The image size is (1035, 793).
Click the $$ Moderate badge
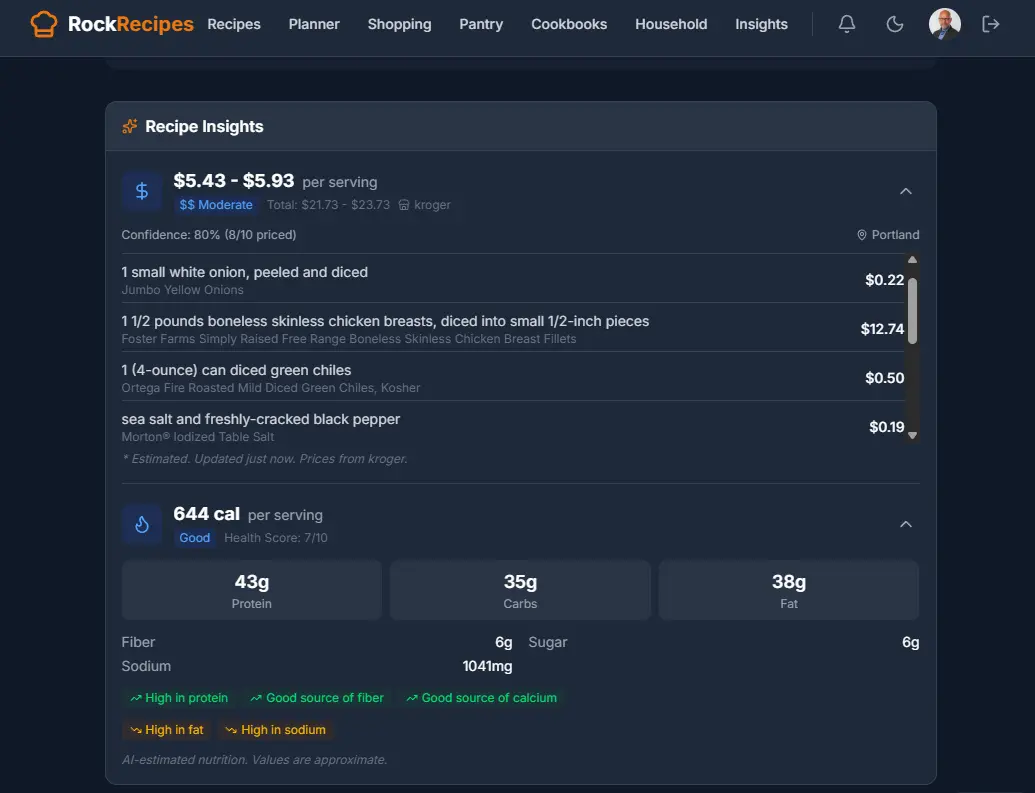216,205
